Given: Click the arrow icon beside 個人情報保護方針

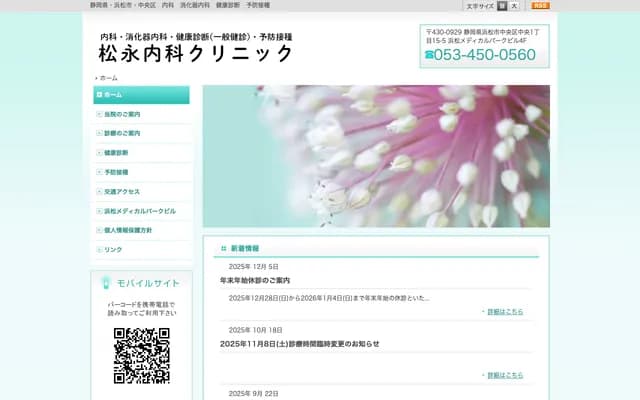Looking at the screenshot, I should pos(99,230).
